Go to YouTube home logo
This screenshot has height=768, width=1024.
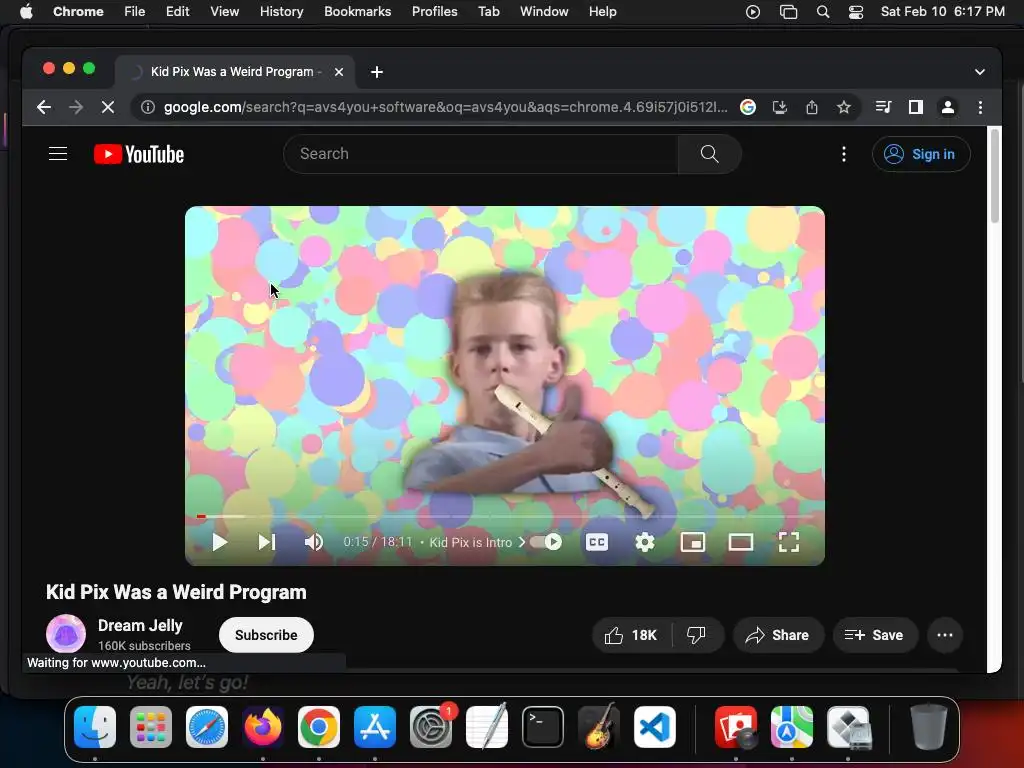click(x=139, y=154)
